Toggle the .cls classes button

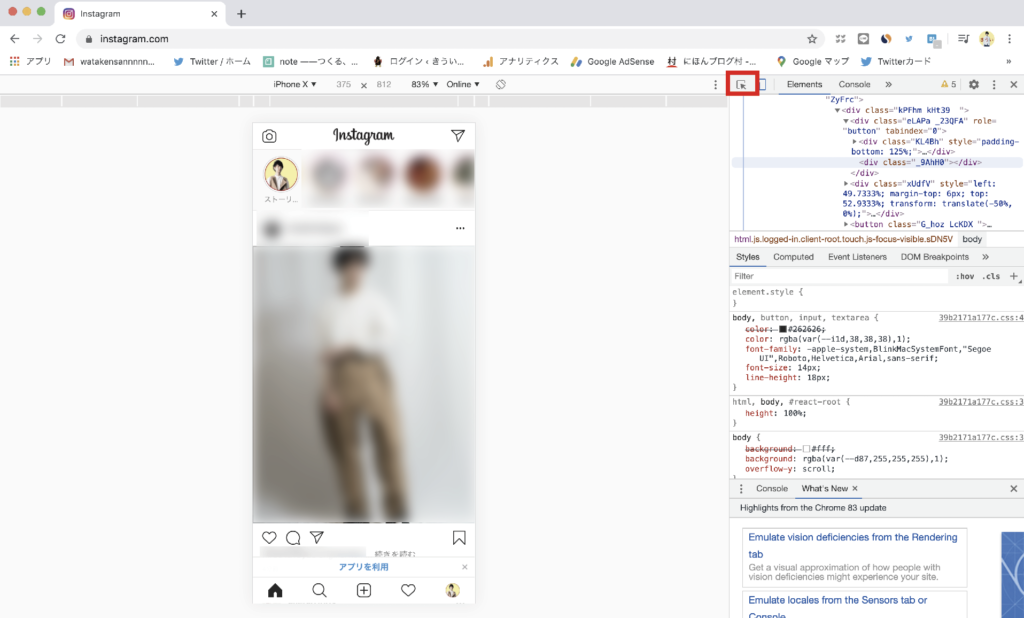991,276
